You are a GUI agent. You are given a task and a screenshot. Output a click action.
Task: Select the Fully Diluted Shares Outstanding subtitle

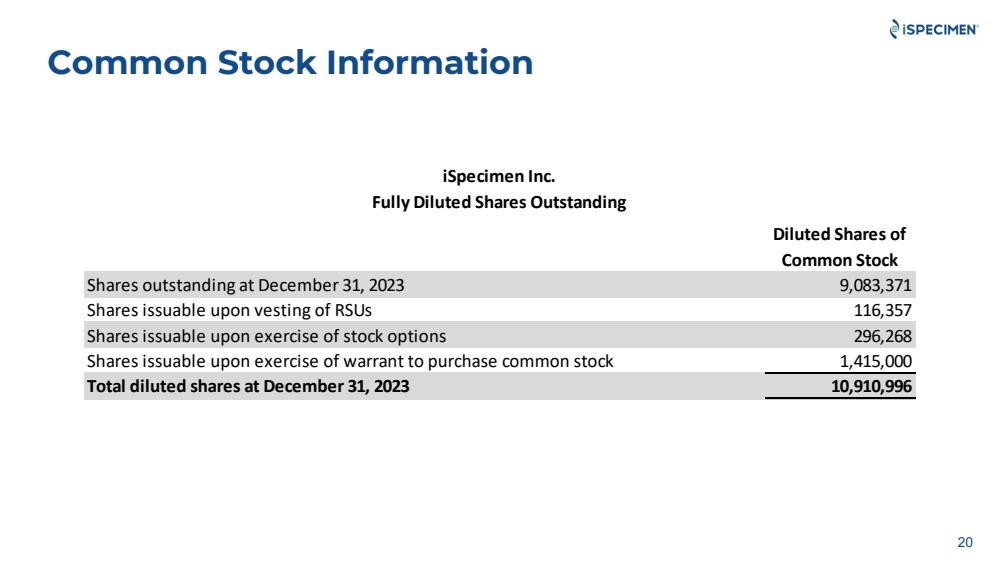pyautogui.click(x=499, y=202)
